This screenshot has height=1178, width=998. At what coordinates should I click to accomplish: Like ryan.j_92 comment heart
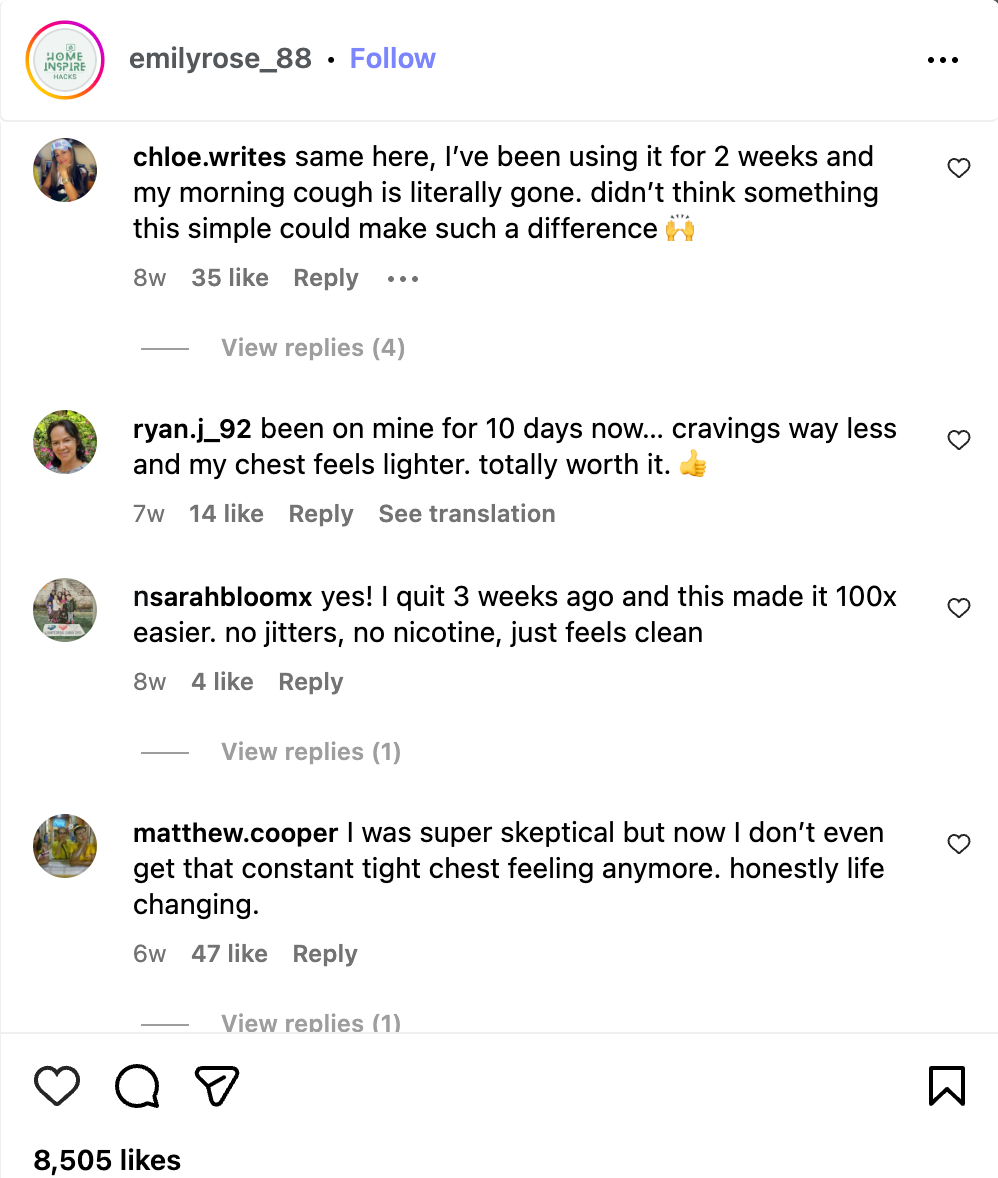click(959, 439)
